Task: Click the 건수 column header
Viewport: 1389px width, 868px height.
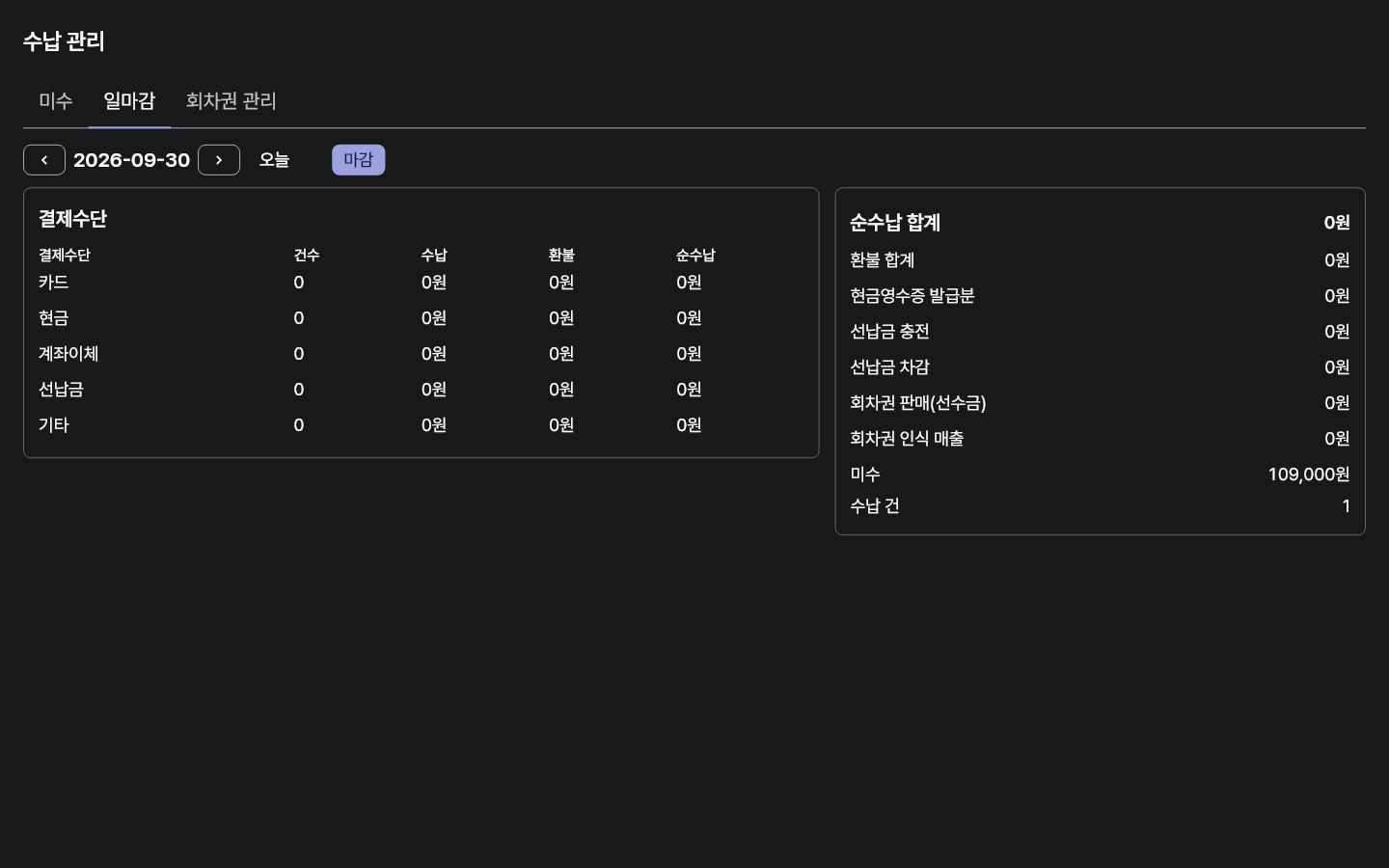Action: coord(307,256)
